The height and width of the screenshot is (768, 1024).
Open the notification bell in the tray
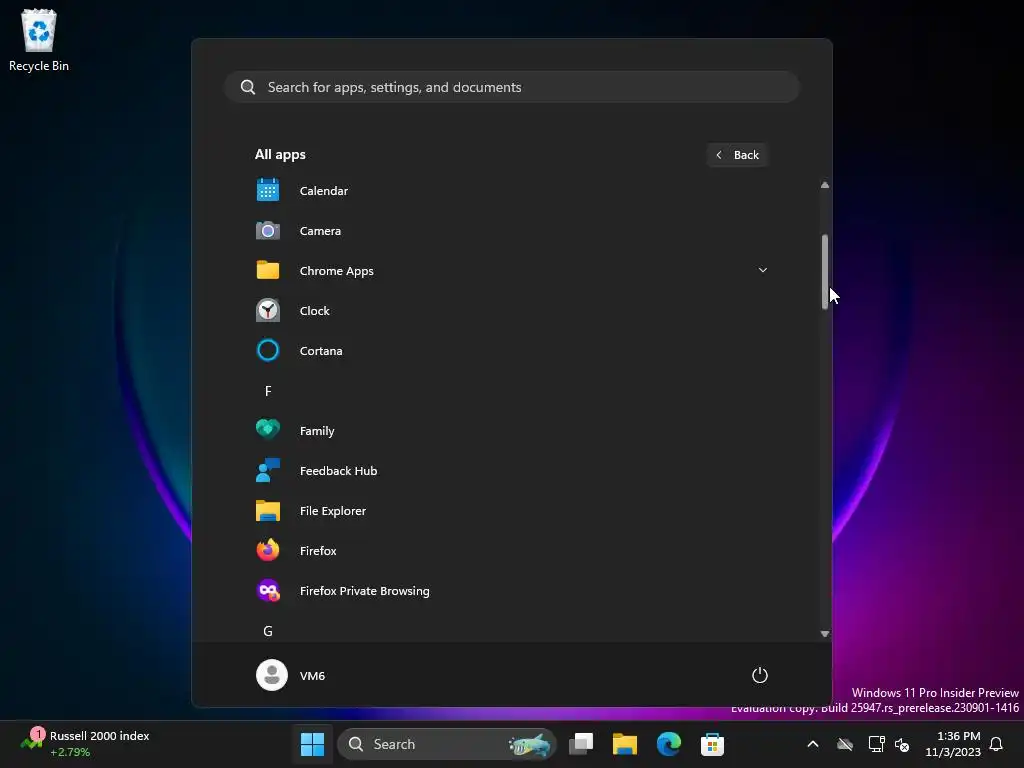[x=997, y=744]
